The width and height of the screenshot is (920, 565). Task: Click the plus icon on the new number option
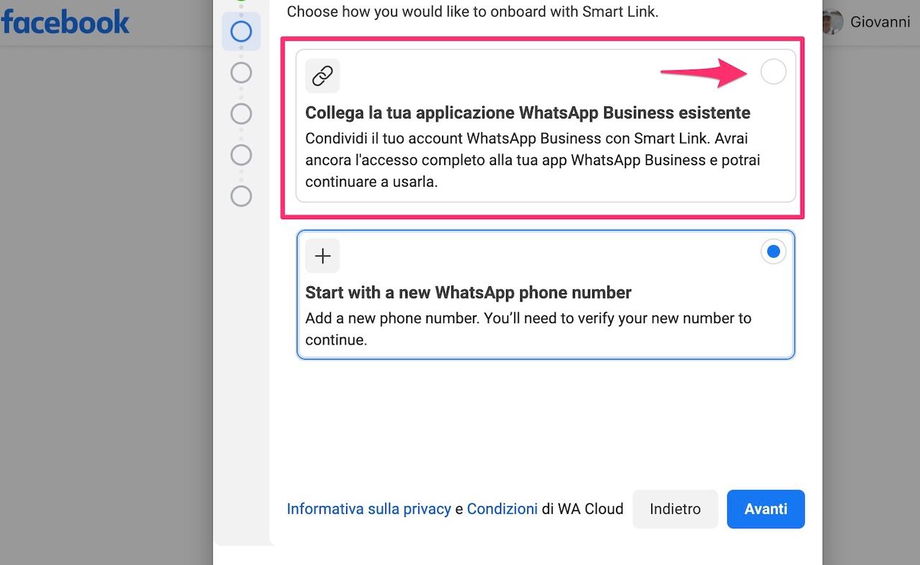[322, 256]
